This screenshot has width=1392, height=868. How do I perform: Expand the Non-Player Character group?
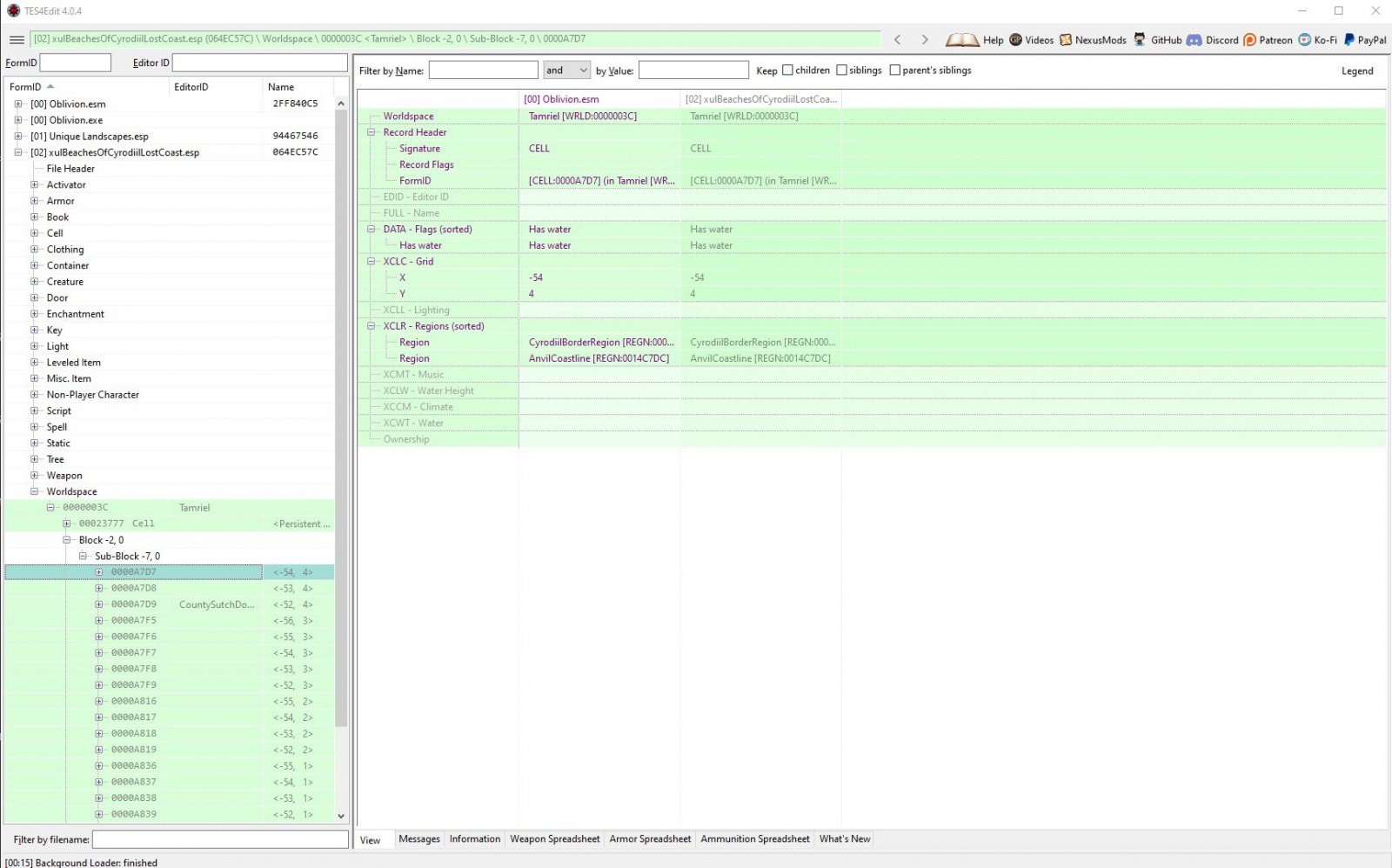(35, 394)
